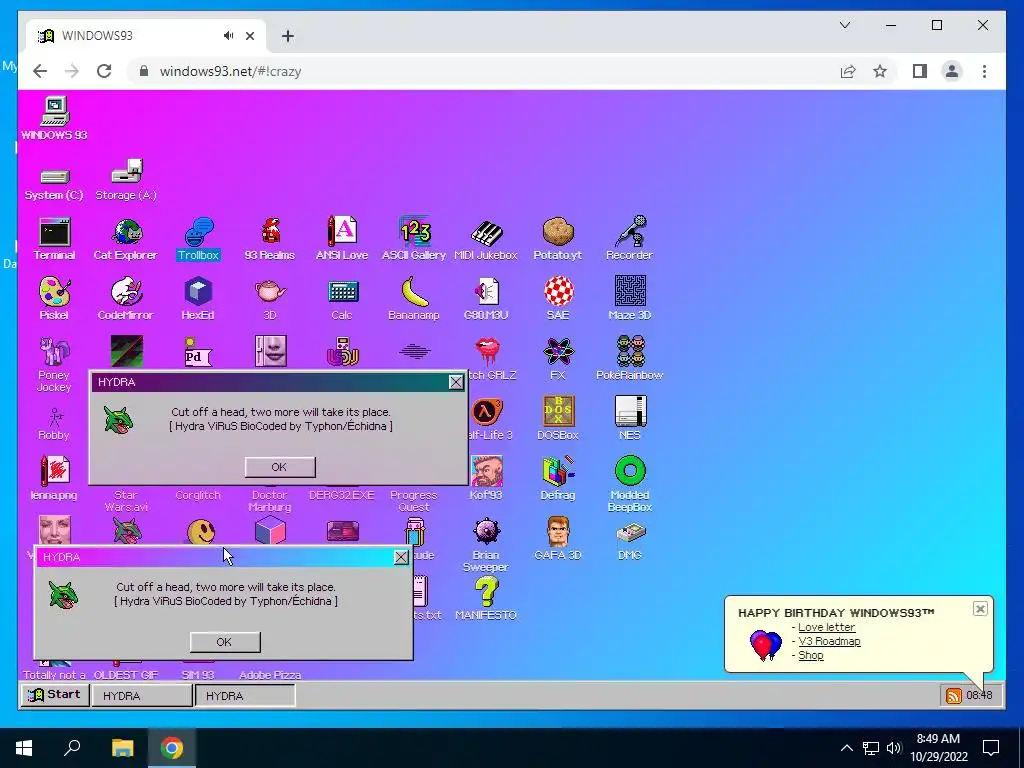Open the Piskel palette icon
Viewport: 1024px width, 768px height.
click(54, 298)
